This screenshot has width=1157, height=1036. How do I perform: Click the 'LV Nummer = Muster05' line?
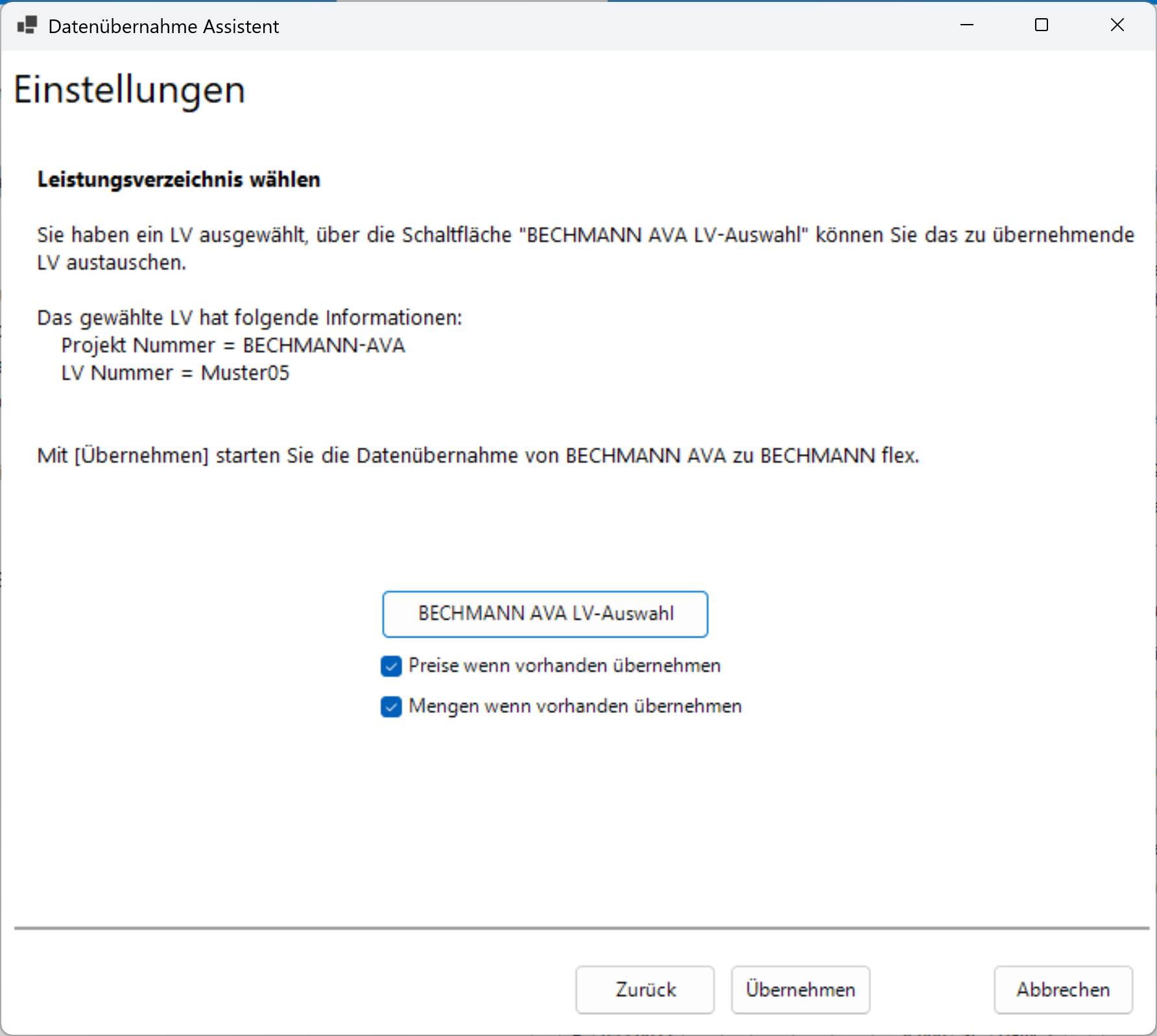pos(175,374)
